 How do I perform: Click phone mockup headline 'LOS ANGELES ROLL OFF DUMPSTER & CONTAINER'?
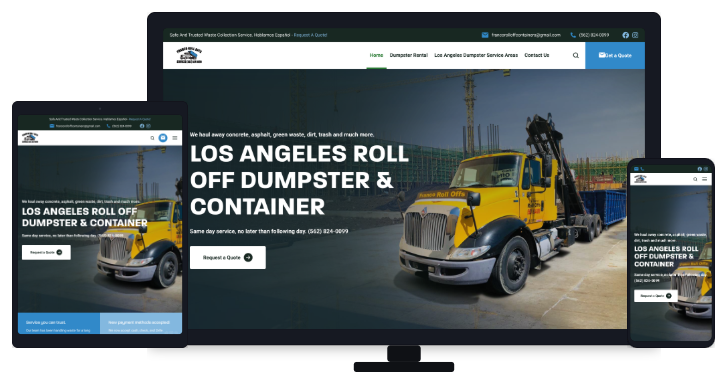(x=666, y=256)
